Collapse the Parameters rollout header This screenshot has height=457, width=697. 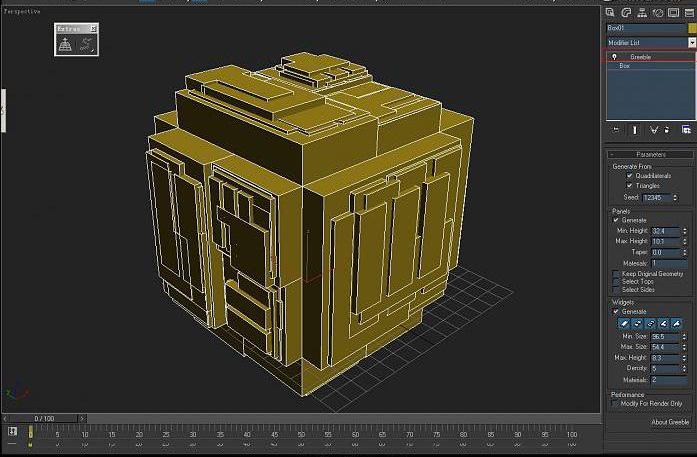click(650, 154)
